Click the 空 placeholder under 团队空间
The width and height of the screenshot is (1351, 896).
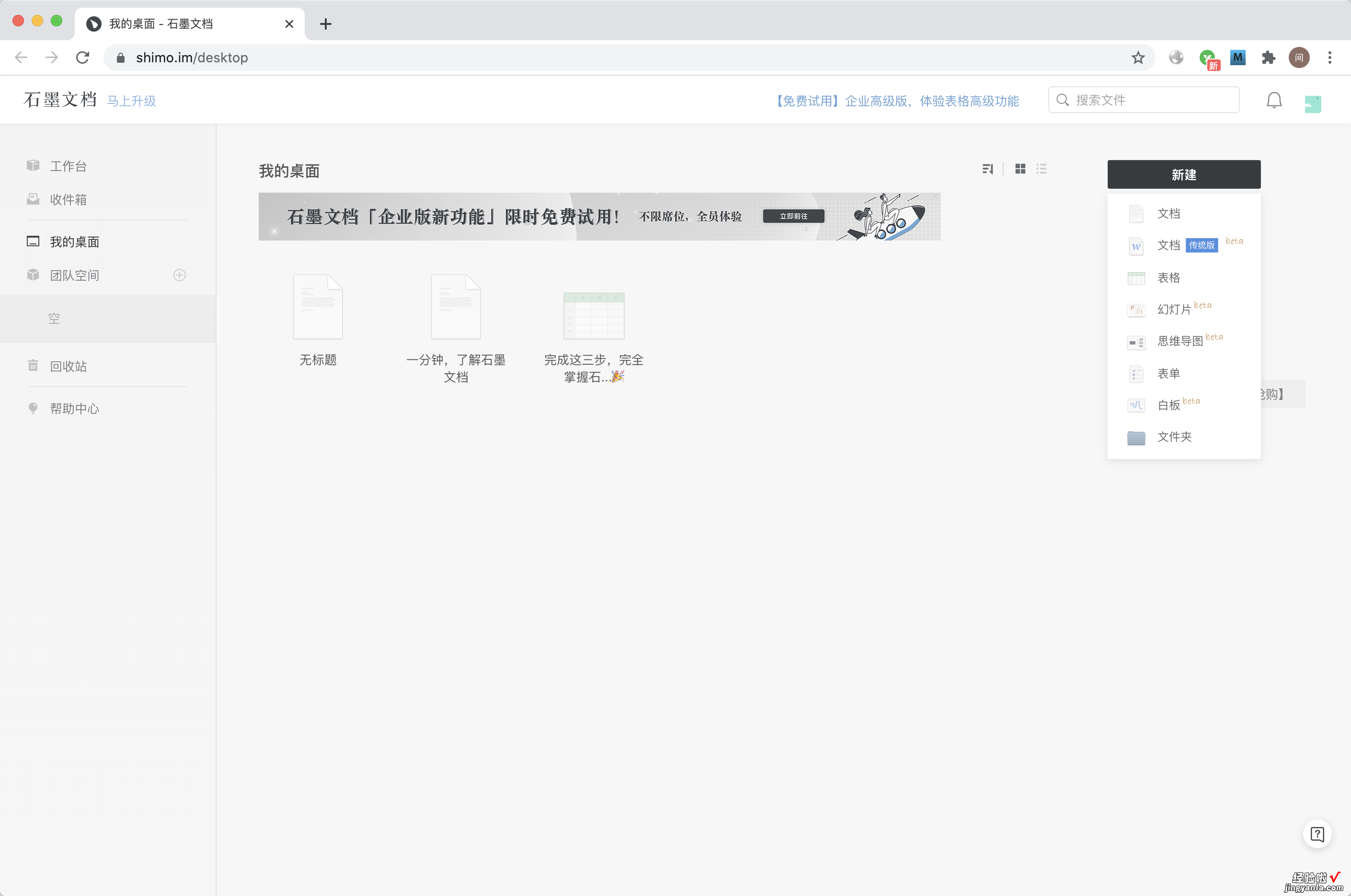(x=54, y=319)
